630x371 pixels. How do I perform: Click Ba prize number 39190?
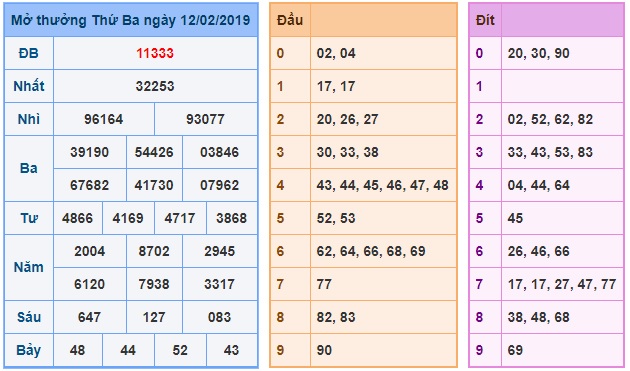[90, 152]
